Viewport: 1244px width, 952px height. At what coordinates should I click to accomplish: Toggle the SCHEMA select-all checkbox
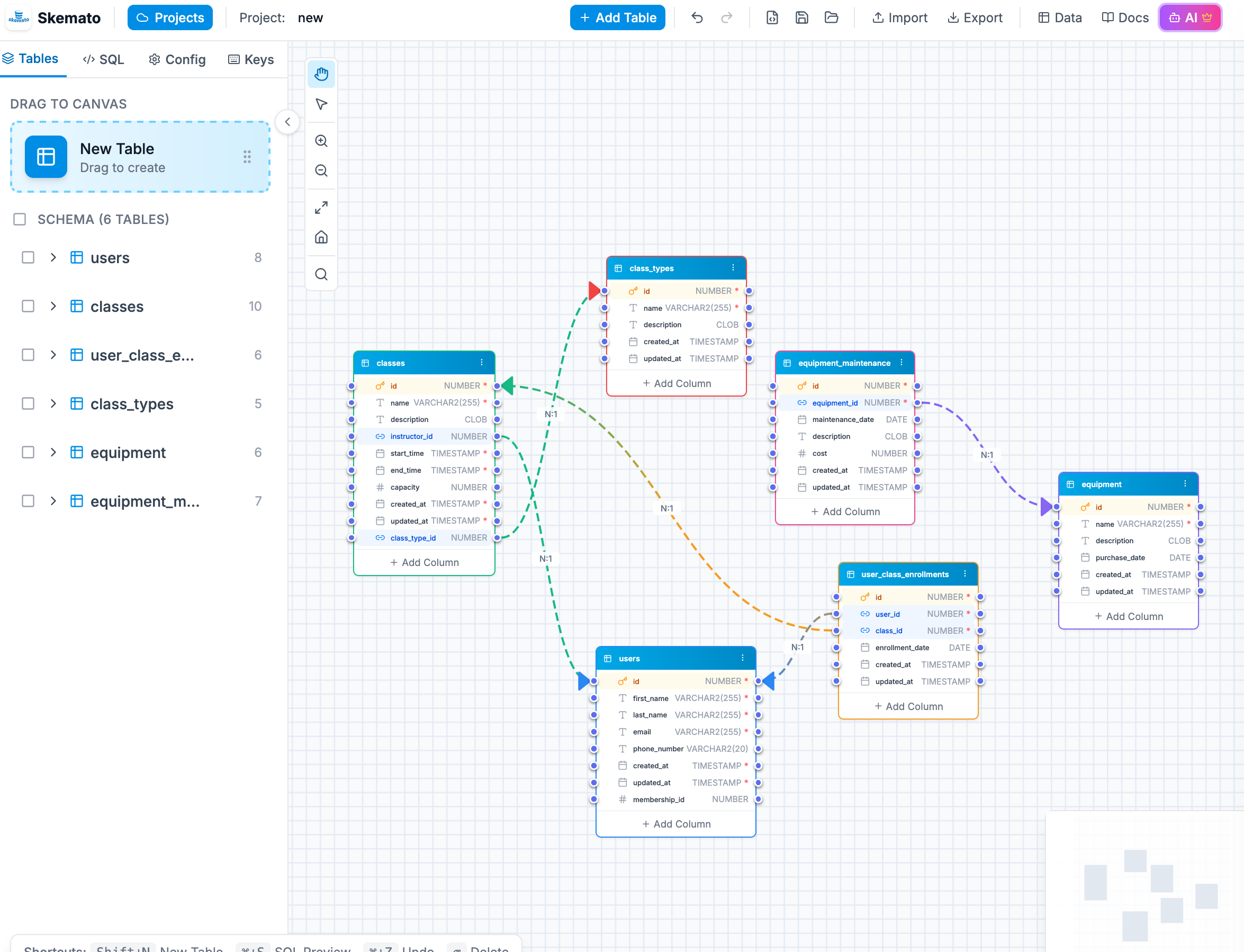tap(20, 219)
